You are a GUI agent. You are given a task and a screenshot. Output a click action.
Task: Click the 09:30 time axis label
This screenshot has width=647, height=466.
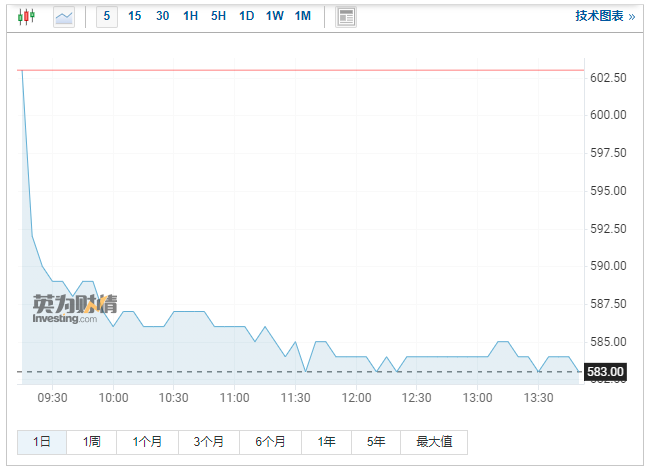click(52, 398)
